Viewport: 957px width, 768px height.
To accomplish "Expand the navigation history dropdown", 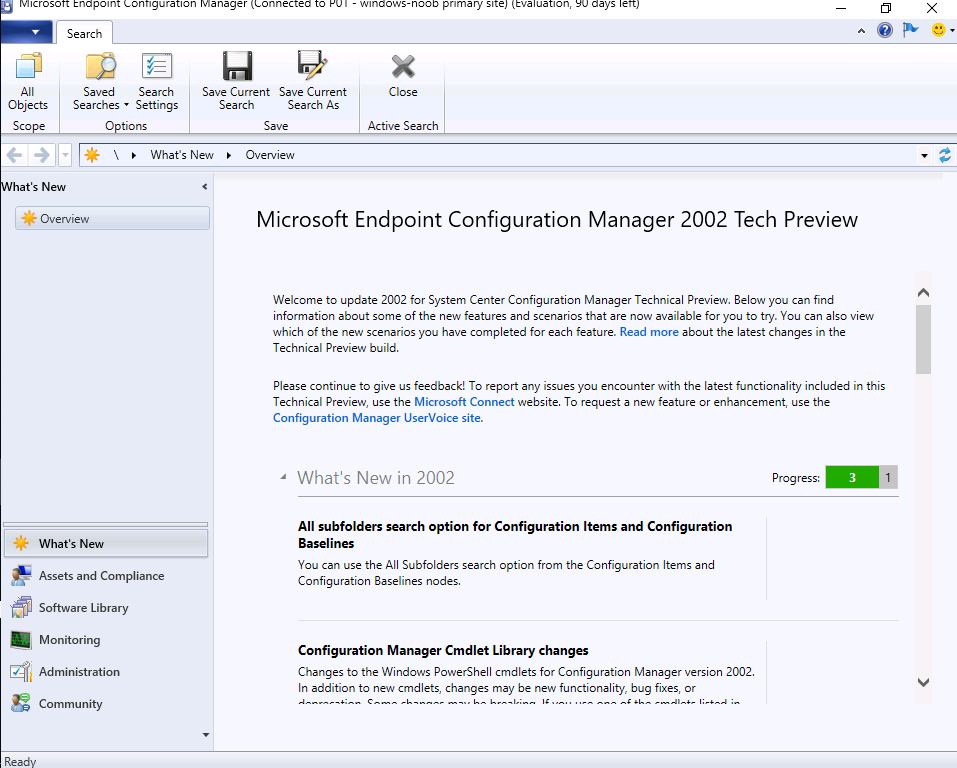I will point(65,155).
